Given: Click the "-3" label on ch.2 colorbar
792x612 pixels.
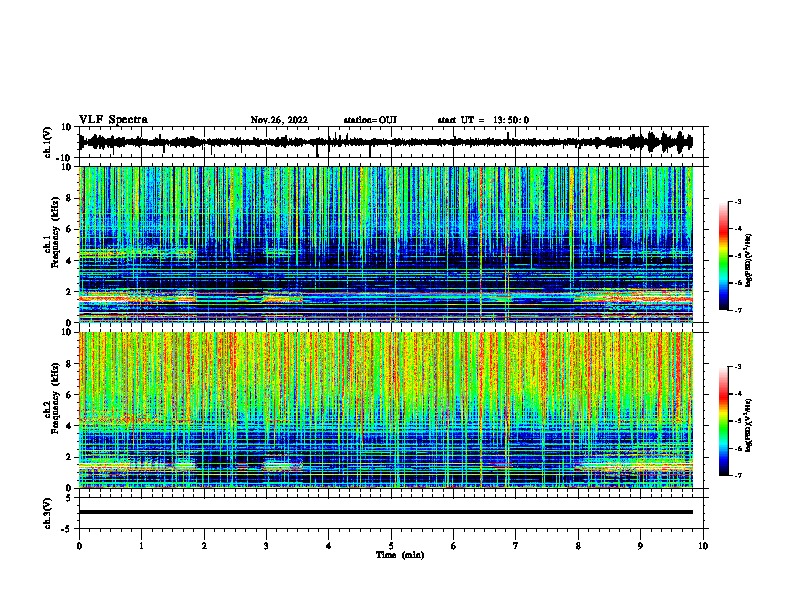Looking at the screenshot, I should pos(738,367).
